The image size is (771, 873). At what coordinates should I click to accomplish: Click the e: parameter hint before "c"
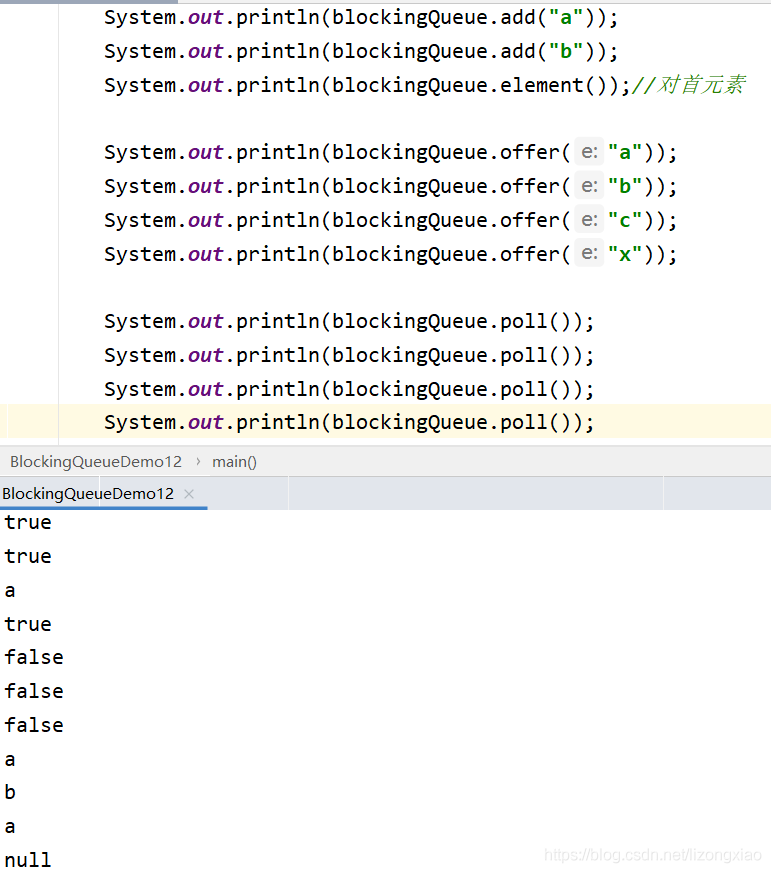(589, 220)
